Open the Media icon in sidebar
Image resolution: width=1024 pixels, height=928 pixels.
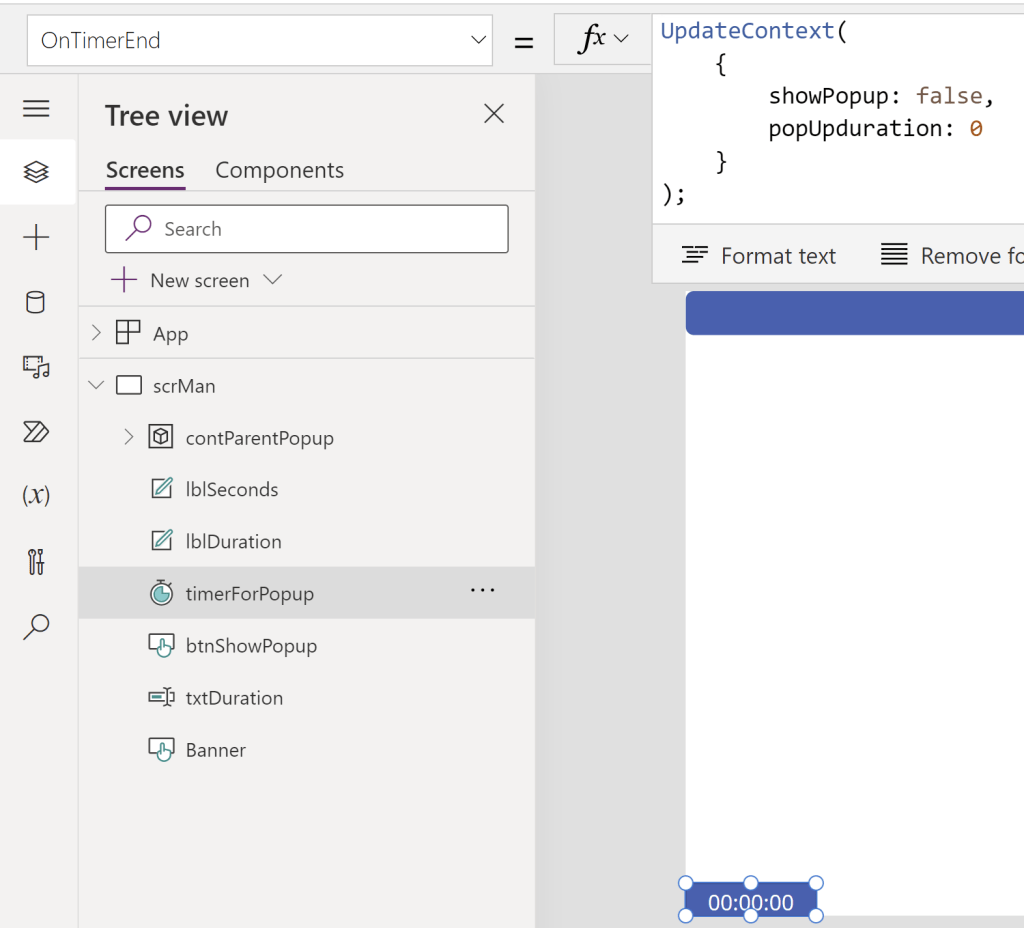(36, 367)
